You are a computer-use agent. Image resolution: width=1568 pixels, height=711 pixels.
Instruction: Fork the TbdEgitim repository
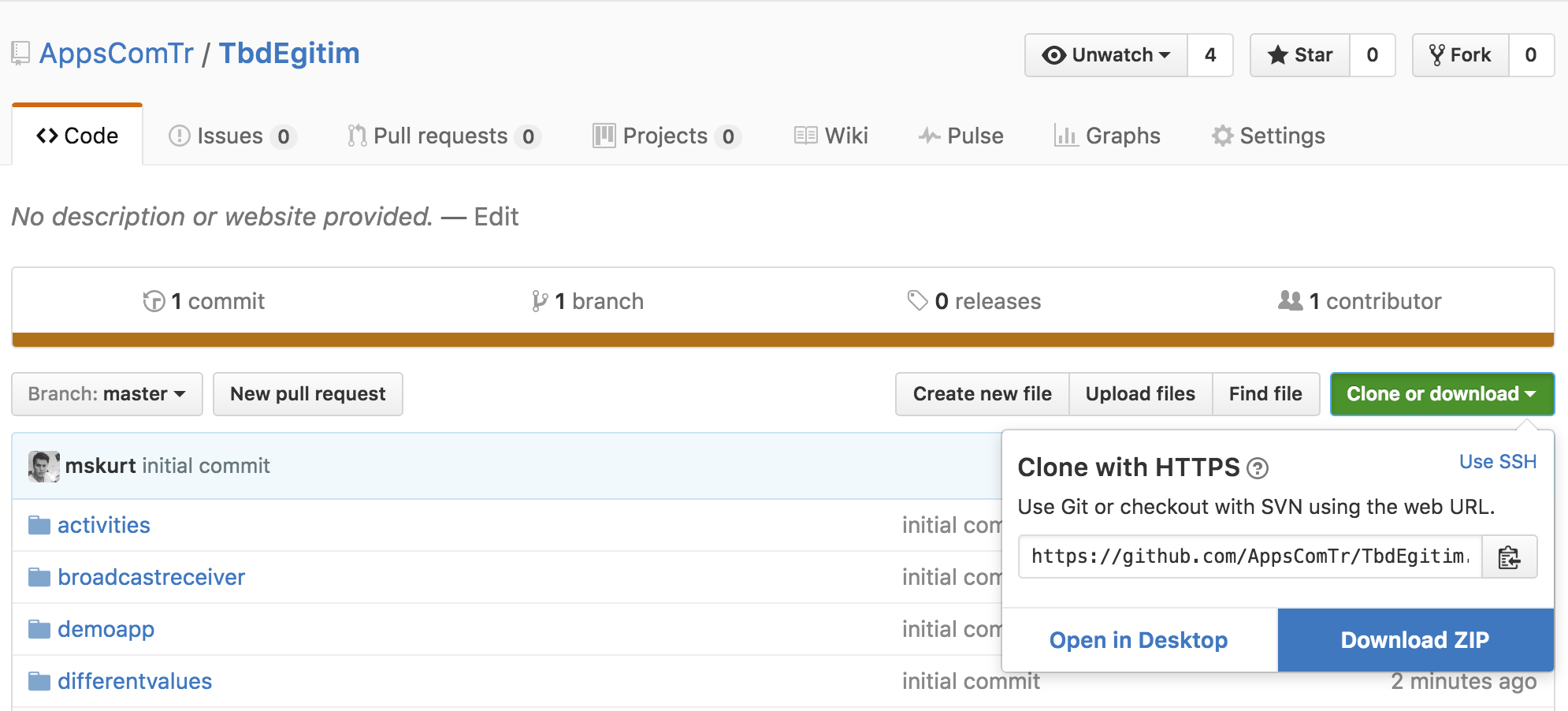click(x=1461, y=55)
